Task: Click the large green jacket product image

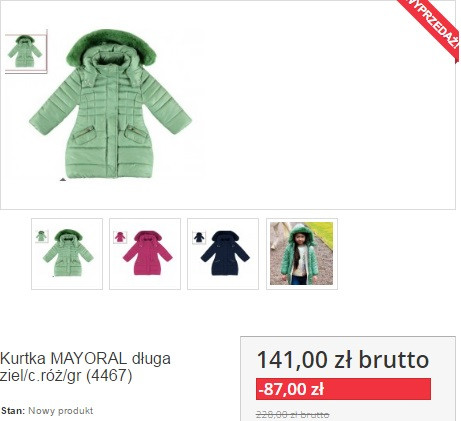Action: point(110,104)
